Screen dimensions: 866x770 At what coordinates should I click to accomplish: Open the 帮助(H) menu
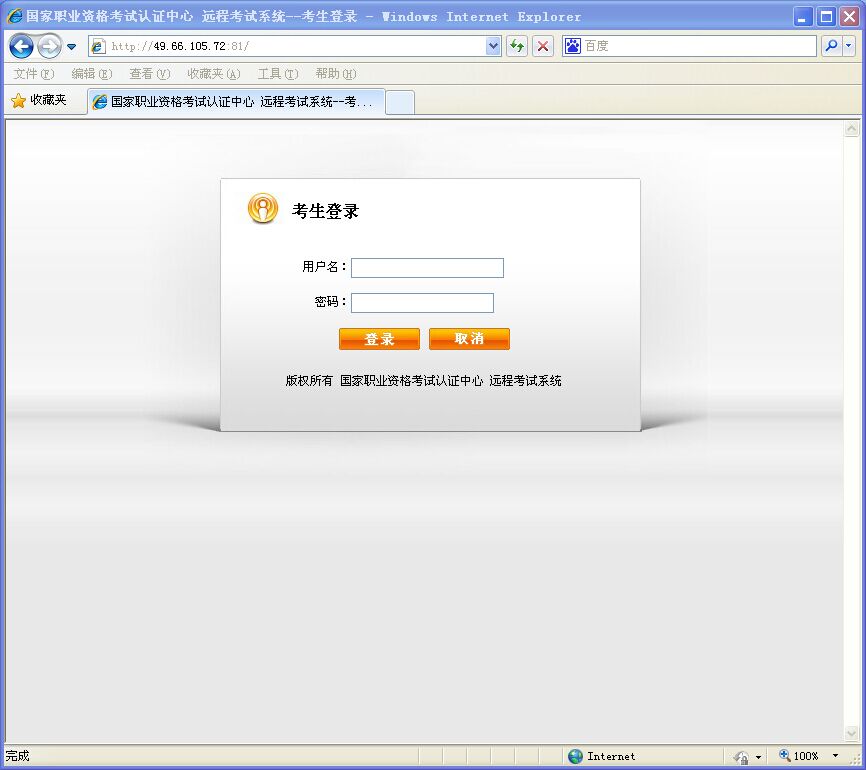(x=336, y=73)
